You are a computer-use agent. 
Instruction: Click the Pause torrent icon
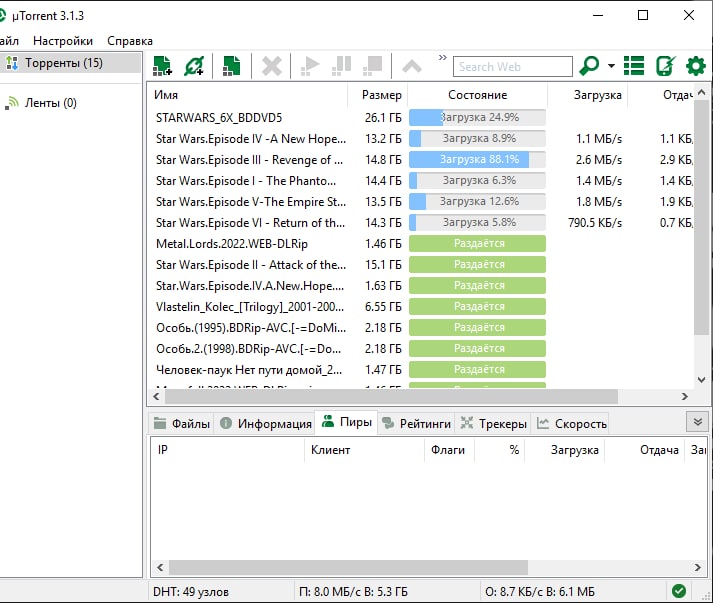pyautogui.click(x=341, y=66)
